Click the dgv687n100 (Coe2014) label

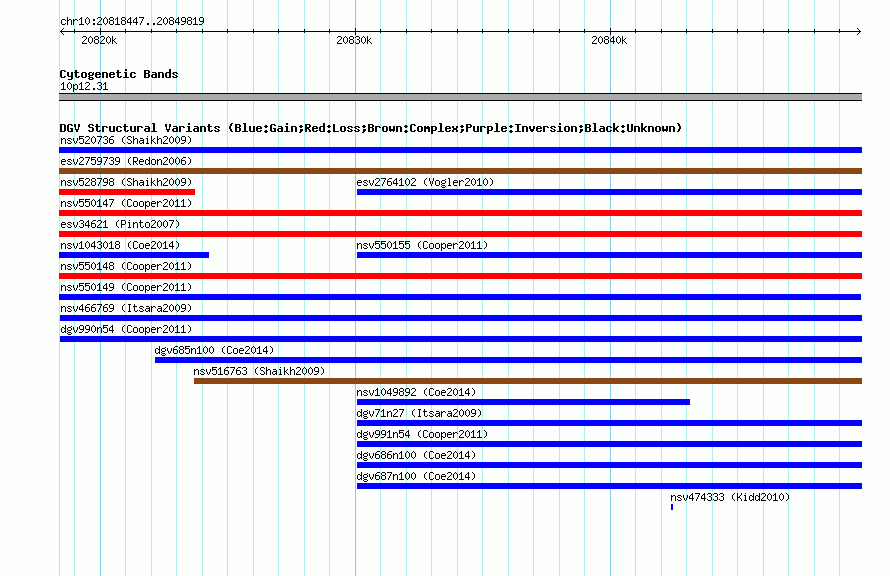(416, 476)
